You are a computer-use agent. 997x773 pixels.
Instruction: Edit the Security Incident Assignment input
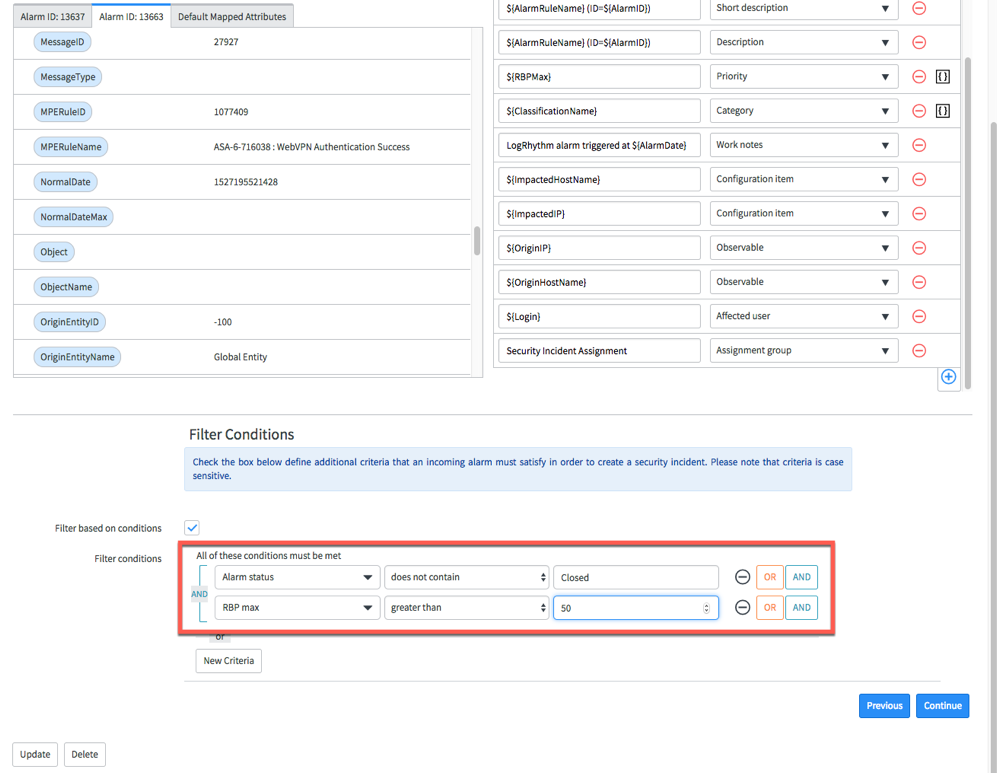click(x=599, y=351)
